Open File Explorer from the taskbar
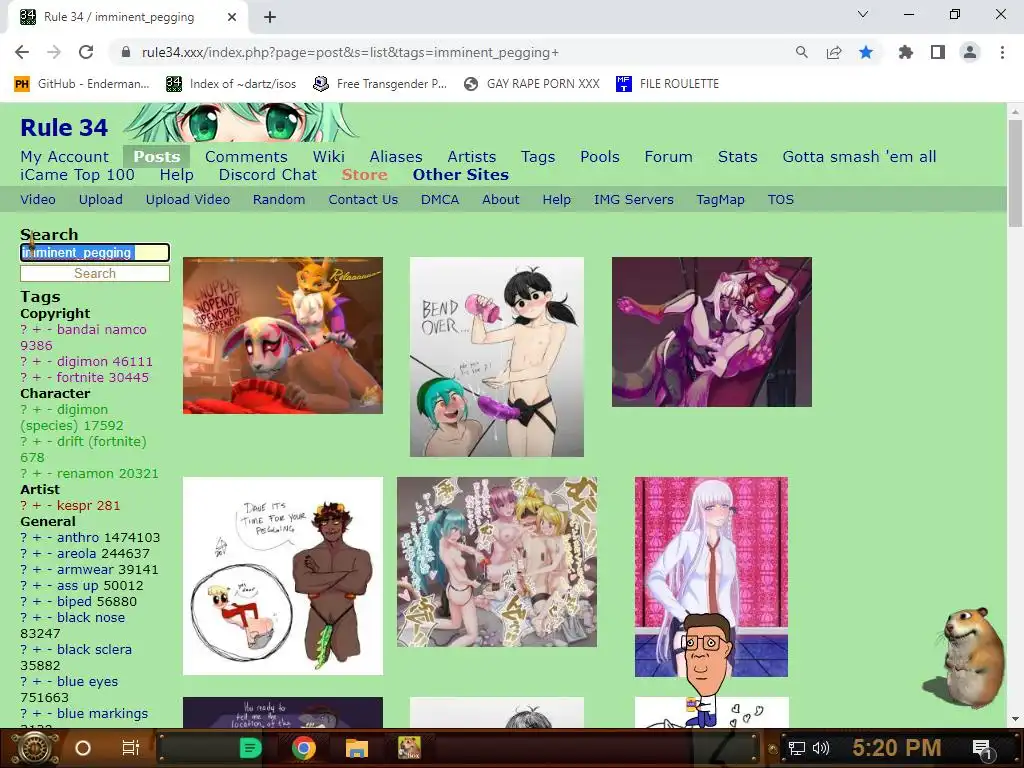 [357, 748]
